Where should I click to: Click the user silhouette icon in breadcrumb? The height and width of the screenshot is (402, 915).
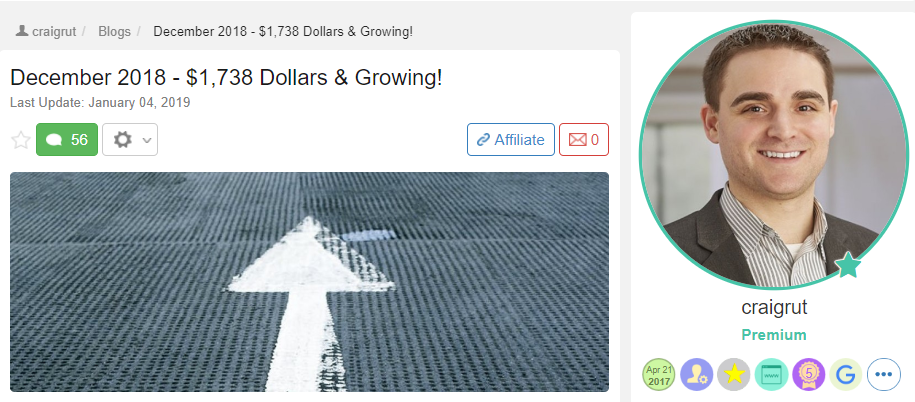[x=22, y=30]
